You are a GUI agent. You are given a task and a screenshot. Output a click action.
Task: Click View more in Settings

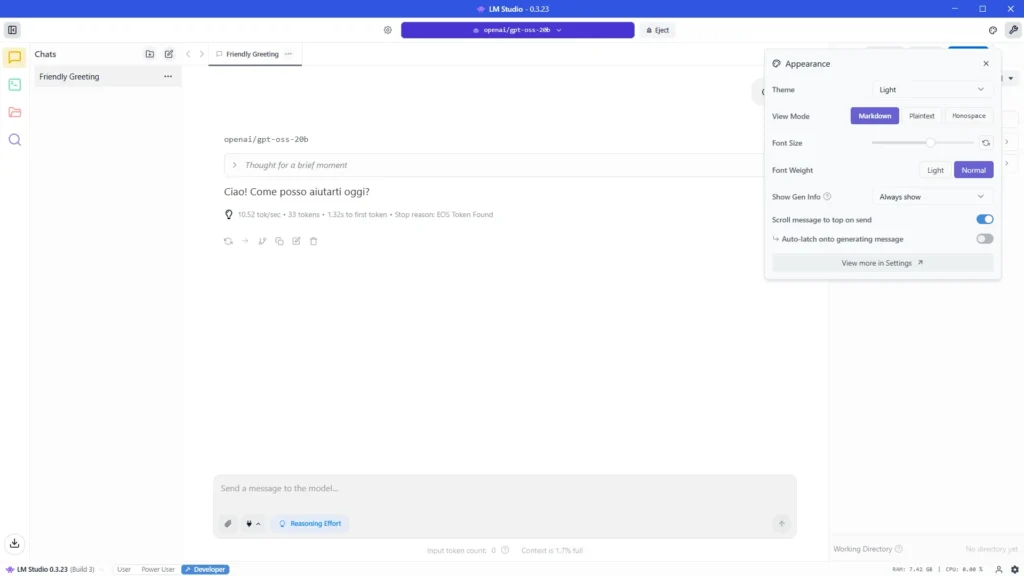[882, 263]
